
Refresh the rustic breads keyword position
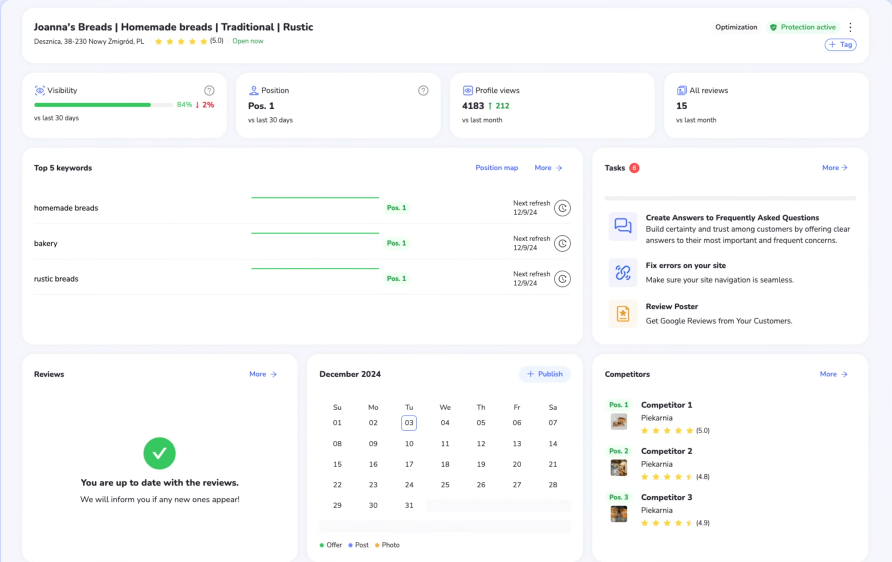click(562, 279)
